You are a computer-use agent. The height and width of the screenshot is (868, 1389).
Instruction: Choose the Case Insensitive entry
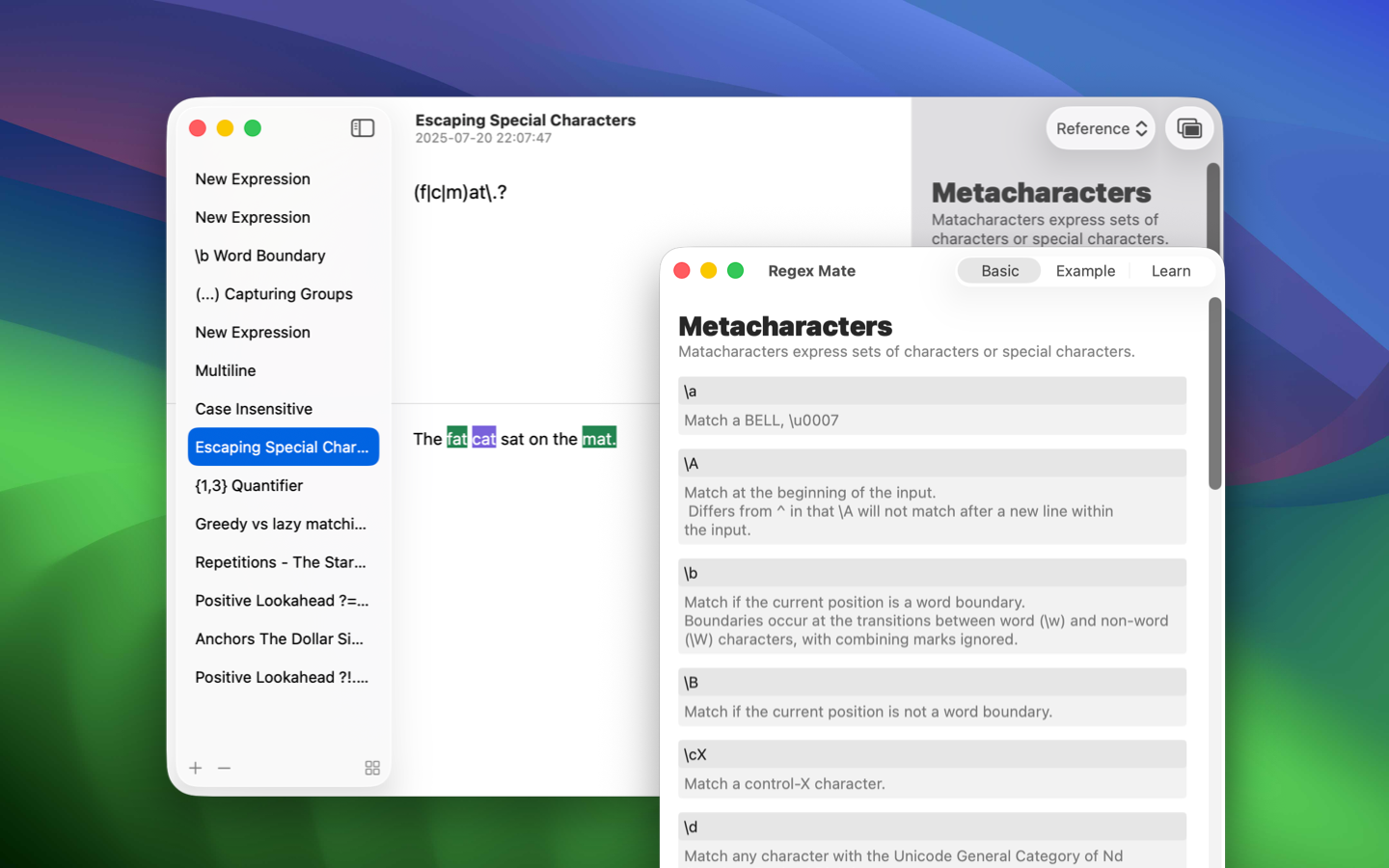(254, 409)
